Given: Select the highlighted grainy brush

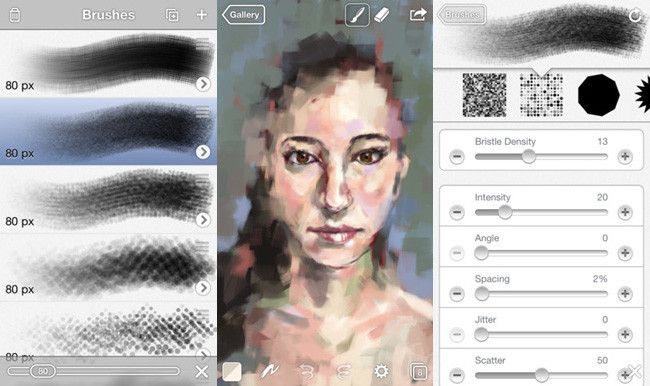Looking at the screenshot, I should [108, 131].
